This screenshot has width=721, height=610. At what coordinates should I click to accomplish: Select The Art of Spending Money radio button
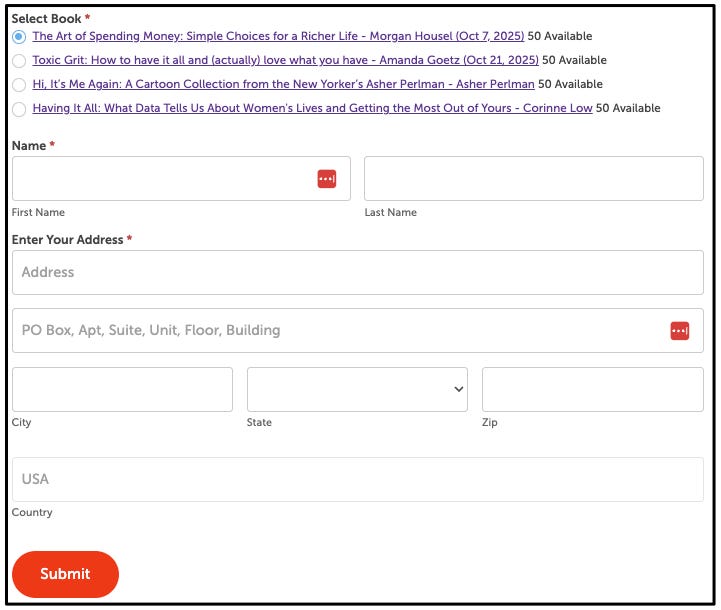(x=19, y=36)
